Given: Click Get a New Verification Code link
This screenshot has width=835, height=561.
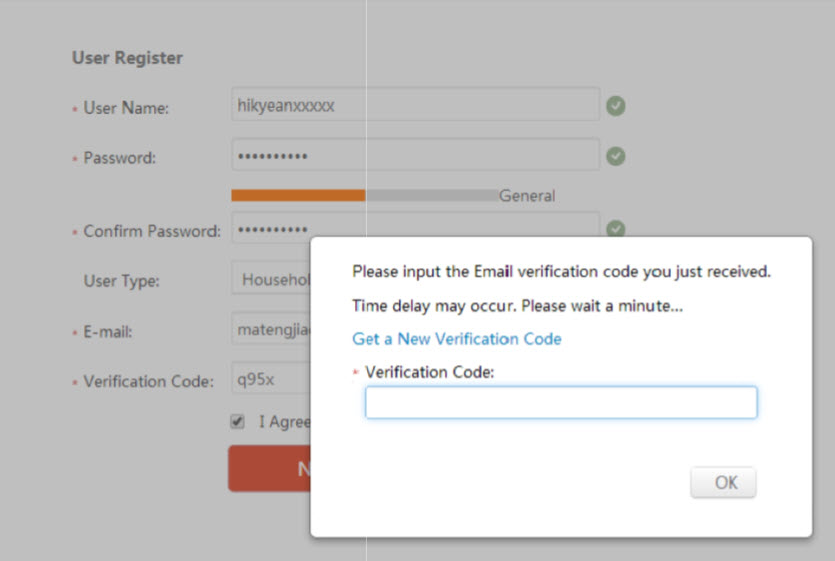Looking at the screenshot, I should 456,339.
